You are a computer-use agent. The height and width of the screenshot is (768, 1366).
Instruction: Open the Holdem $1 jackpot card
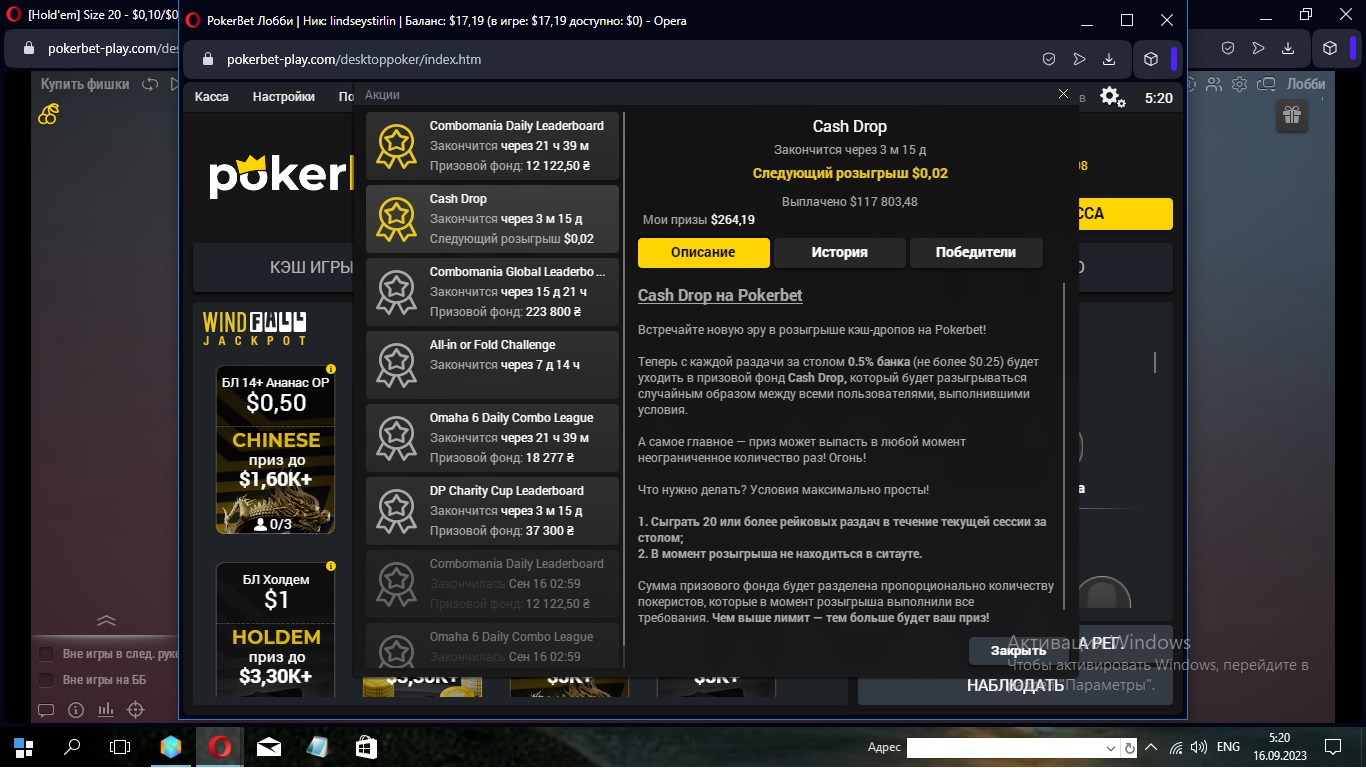[x=276, y=630]
